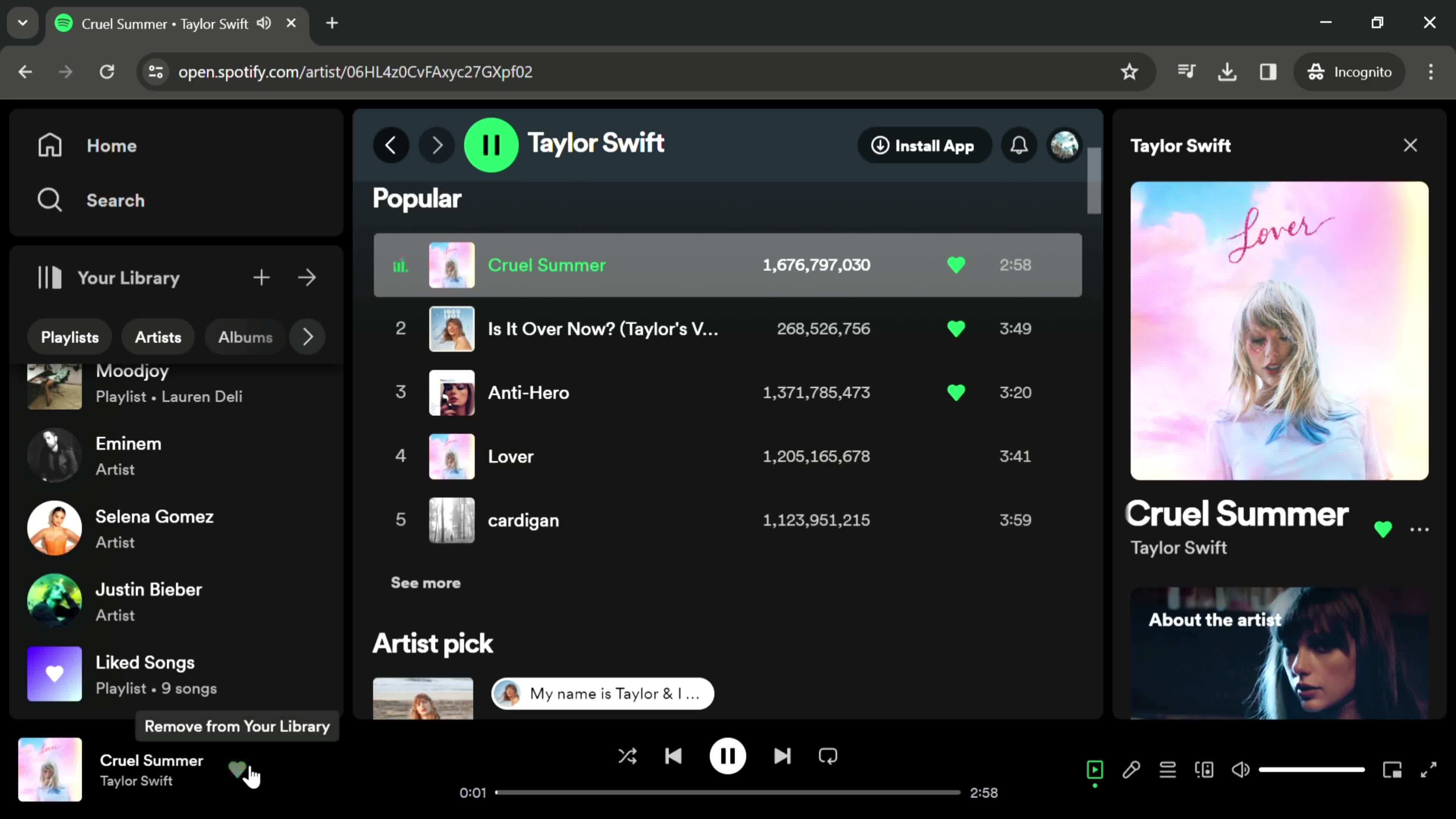1456x819 pixels.
Task: Open the Home page in sidebar
Action: pyautogui.click(x=88, y=145)
